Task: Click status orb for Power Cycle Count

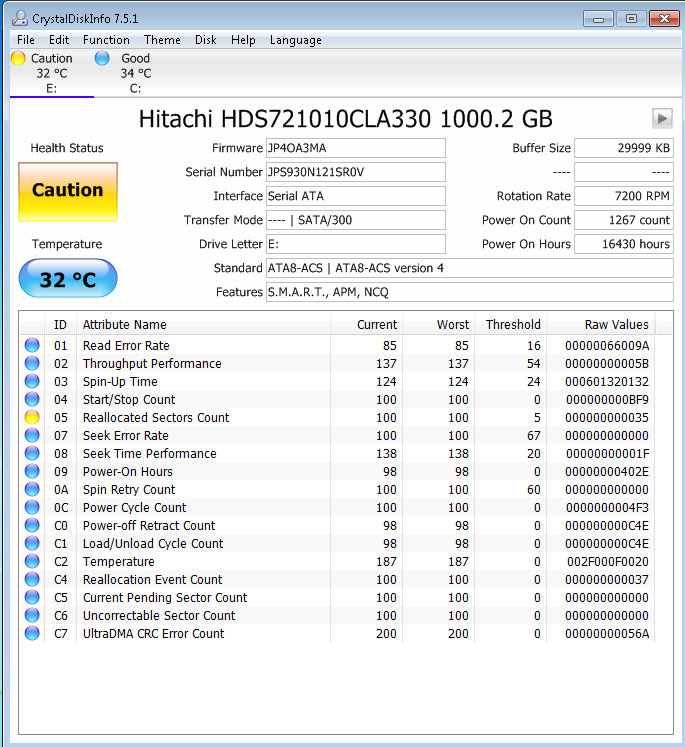Action: click(x=32, y=507)
